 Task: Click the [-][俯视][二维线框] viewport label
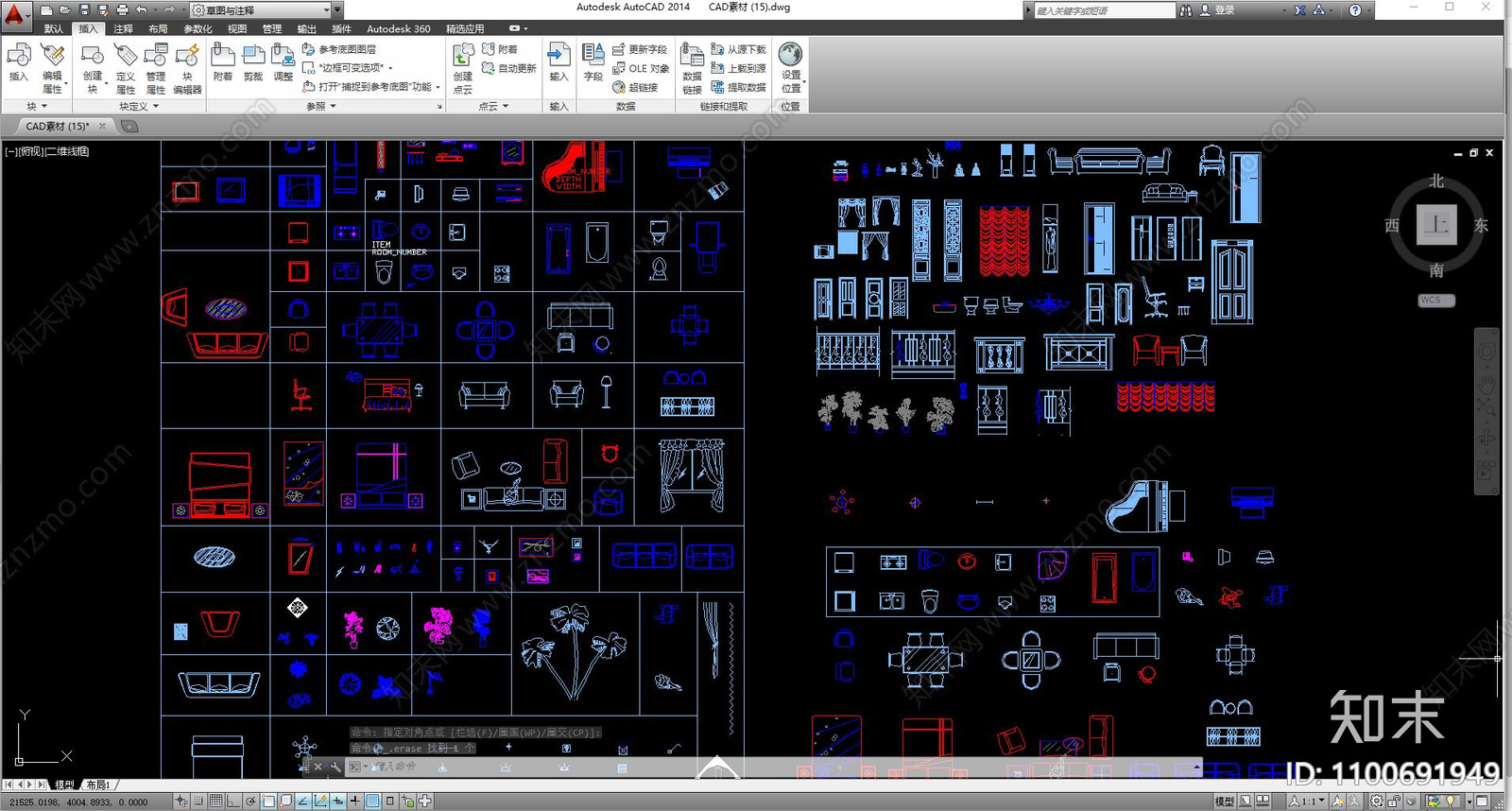point(47,151)
